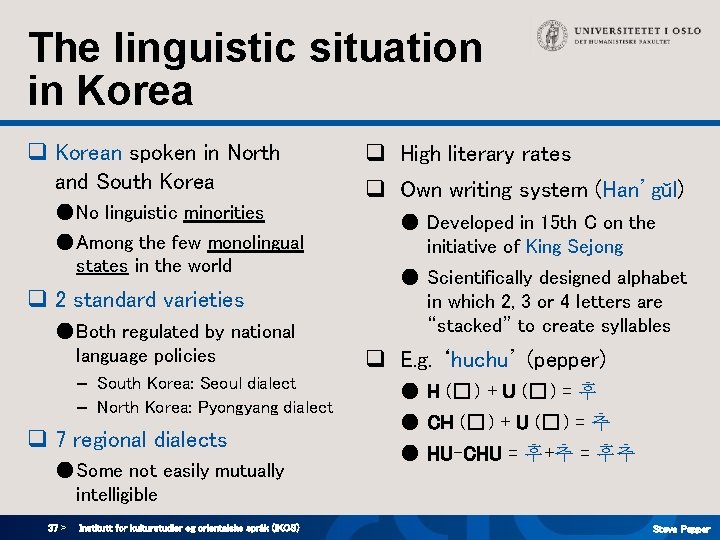This screenshot has width=720, height=540.
Task: Click the 'HU-CHU' bold label
Action: pos(464,454)
